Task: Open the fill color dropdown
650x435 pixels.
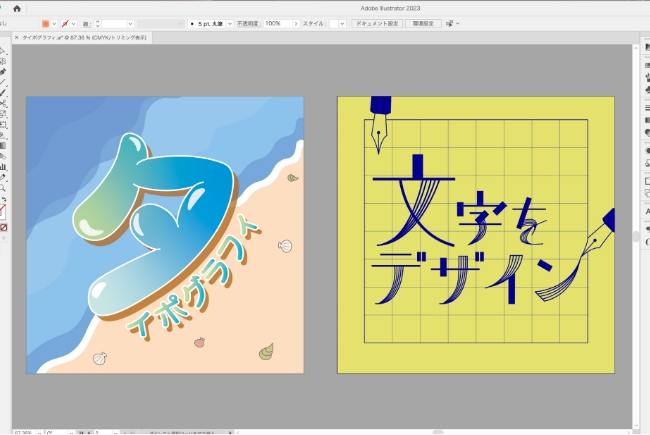Action: coord(55,23)
